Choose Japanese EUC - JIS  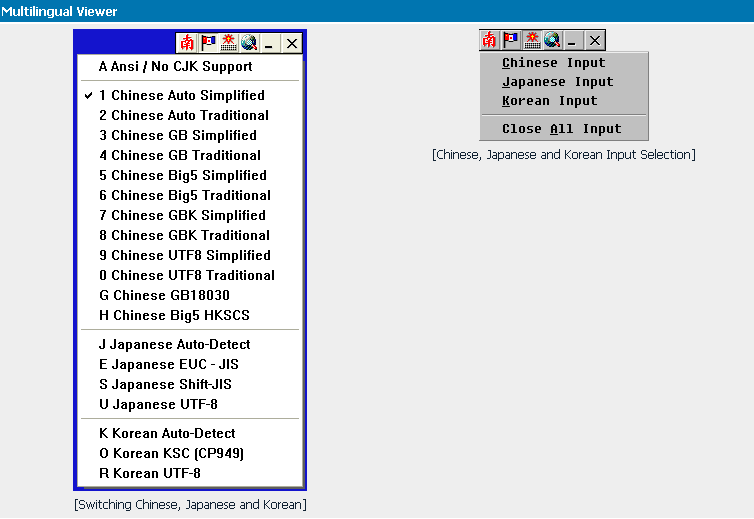(x=190, y=364)
